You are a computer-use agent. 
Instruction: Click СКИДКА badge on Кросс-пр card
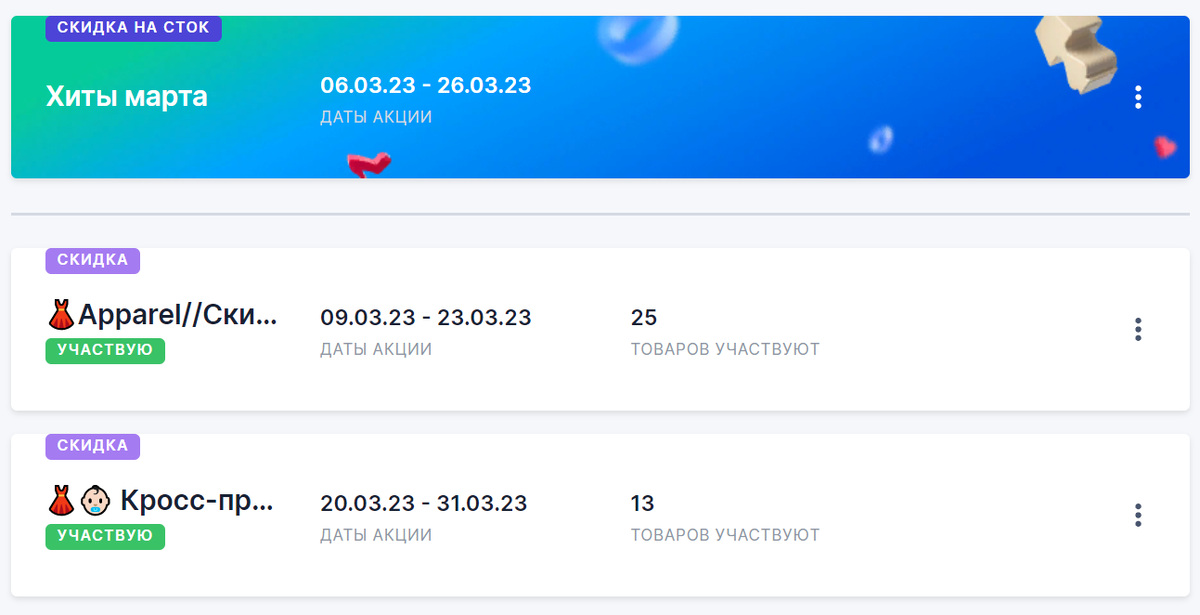tap(93, 446)
